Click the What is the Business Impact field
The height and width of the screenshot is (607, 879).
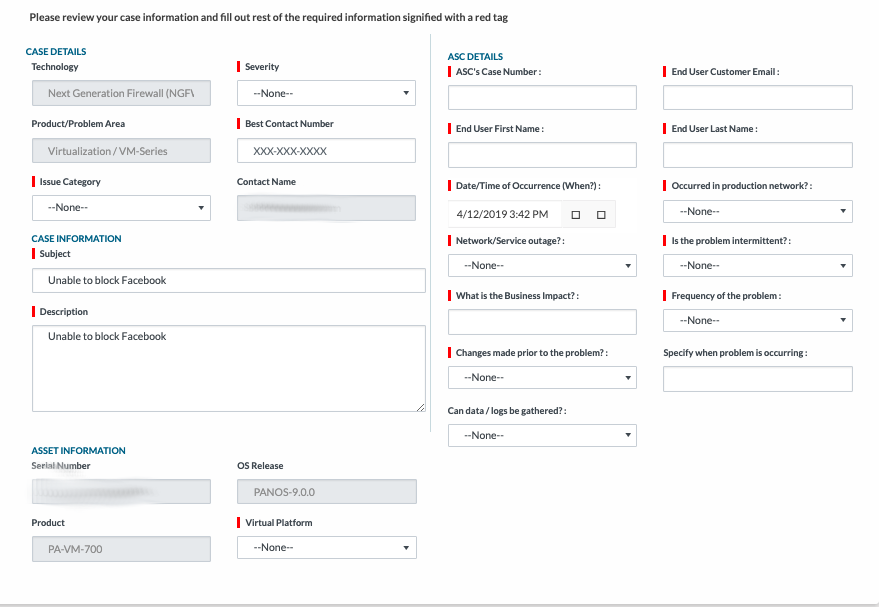542,322
